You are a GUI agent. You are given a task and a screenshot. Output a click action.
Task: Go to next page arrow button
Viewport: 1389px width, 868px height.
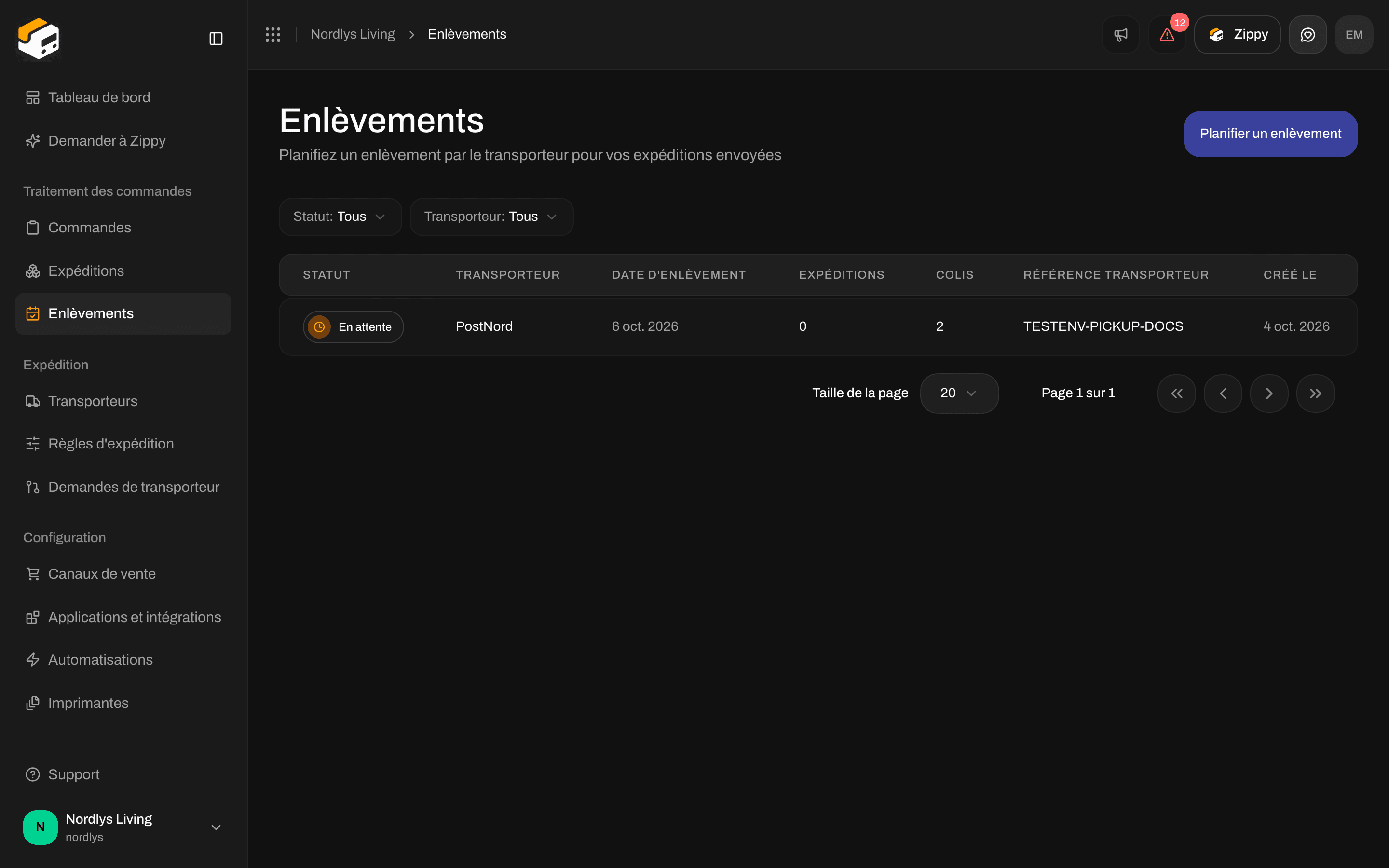point(1269,393)
